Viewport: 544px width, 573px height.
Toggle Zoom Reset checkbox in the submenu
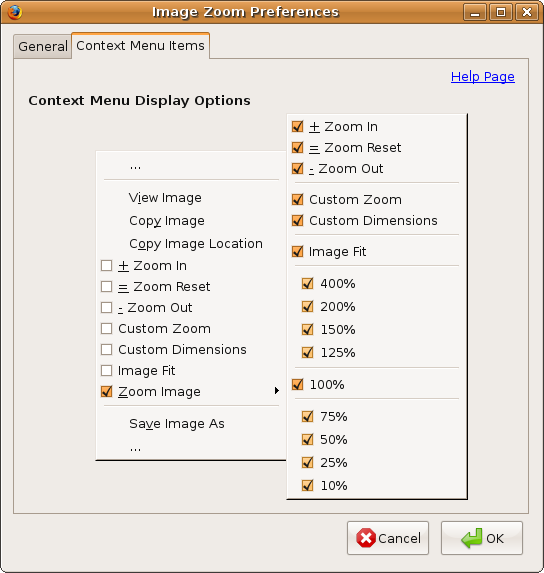click(x=298, y=147)
